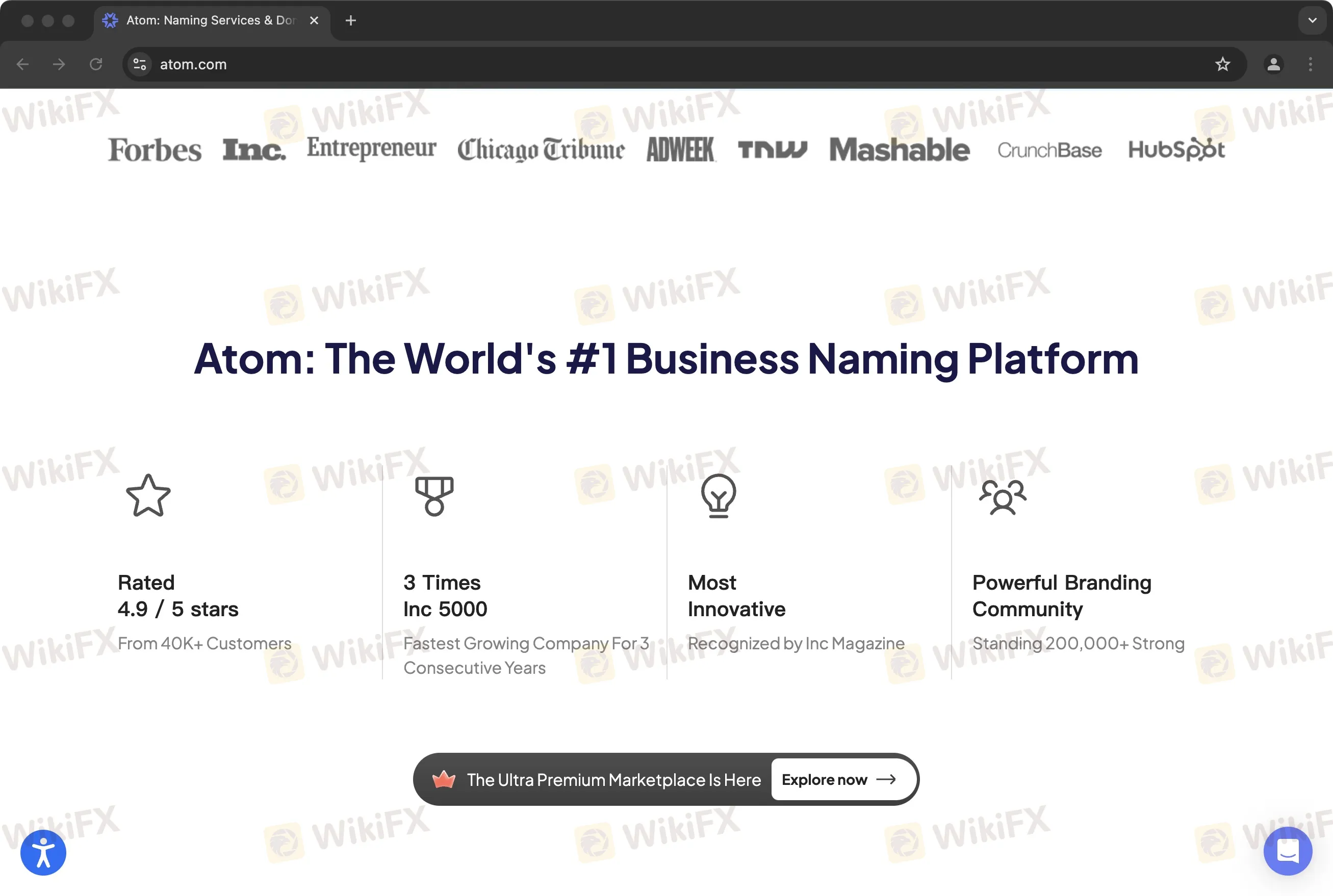Open Chrome three-dot menu
Screen dimensions: 1333x896
click(1310, 64)
